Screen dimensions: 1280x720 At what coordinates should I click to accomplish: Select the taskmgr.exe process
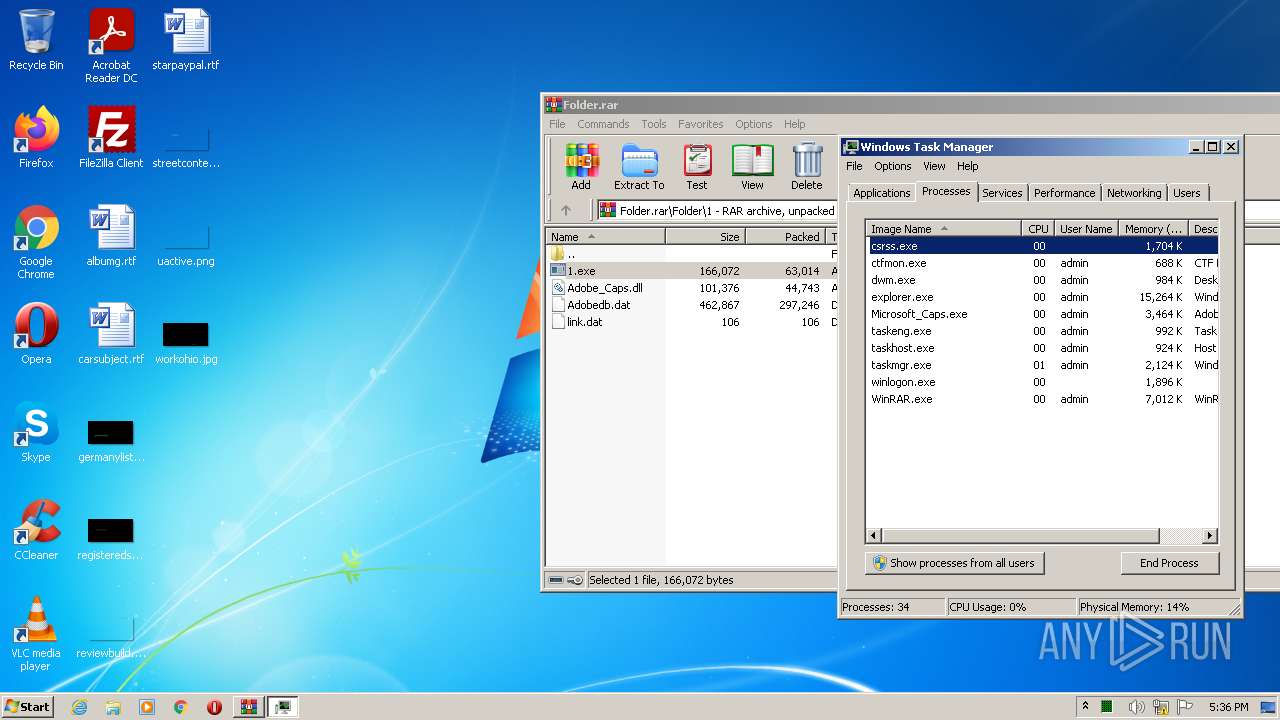tap(1042, 365)
